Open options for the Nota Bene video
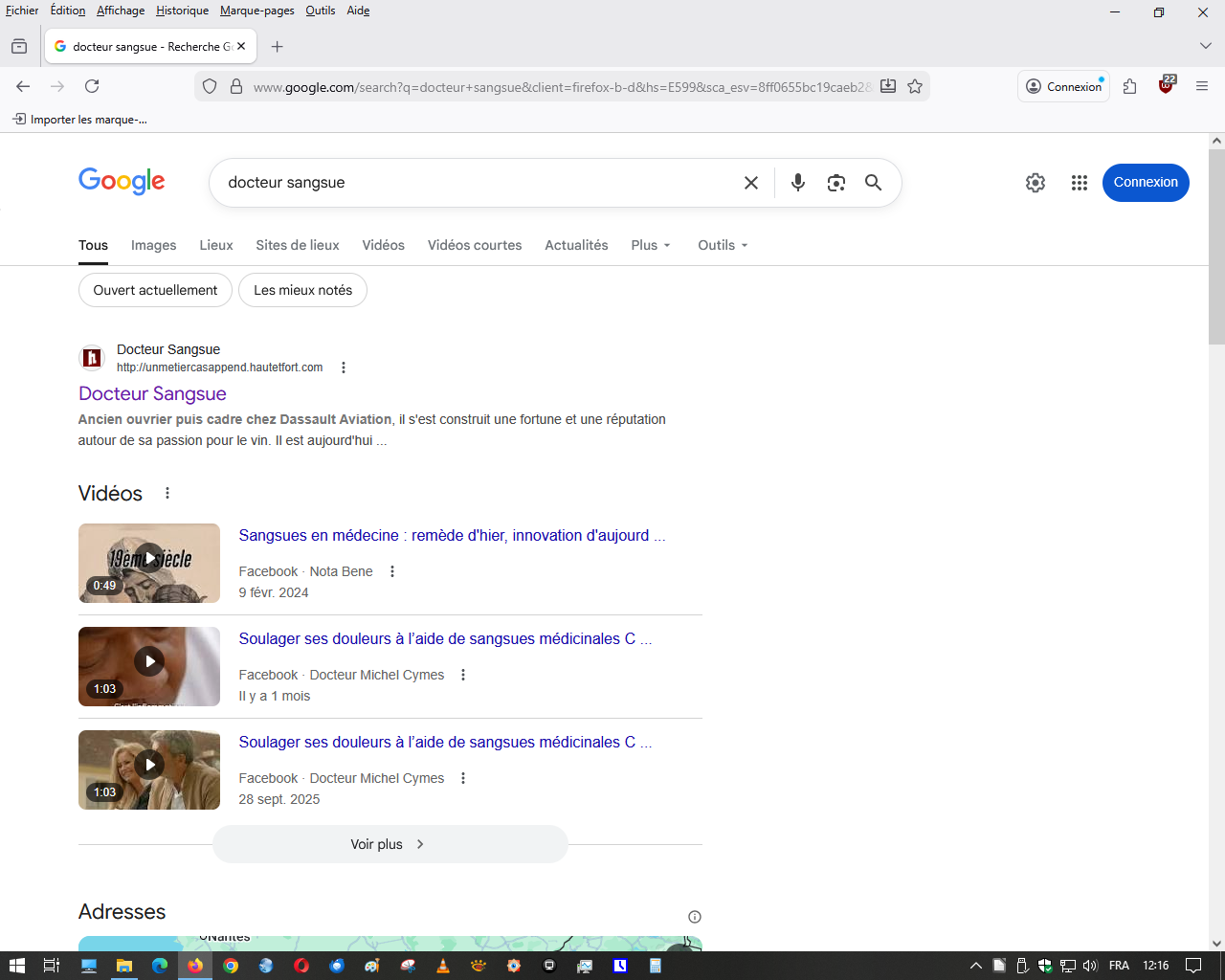 click(x=392, y=571)
